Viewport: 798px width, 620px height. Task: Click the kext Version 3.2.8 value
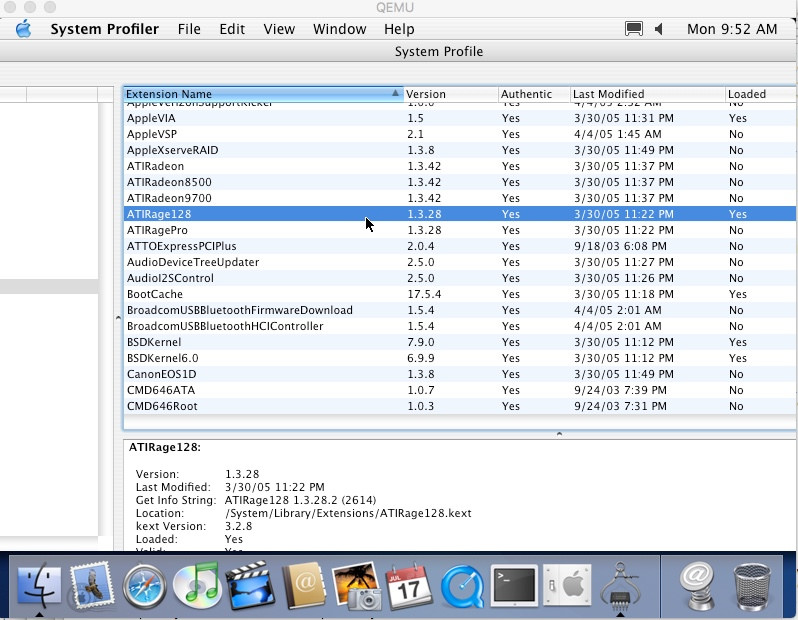[238, 526]
